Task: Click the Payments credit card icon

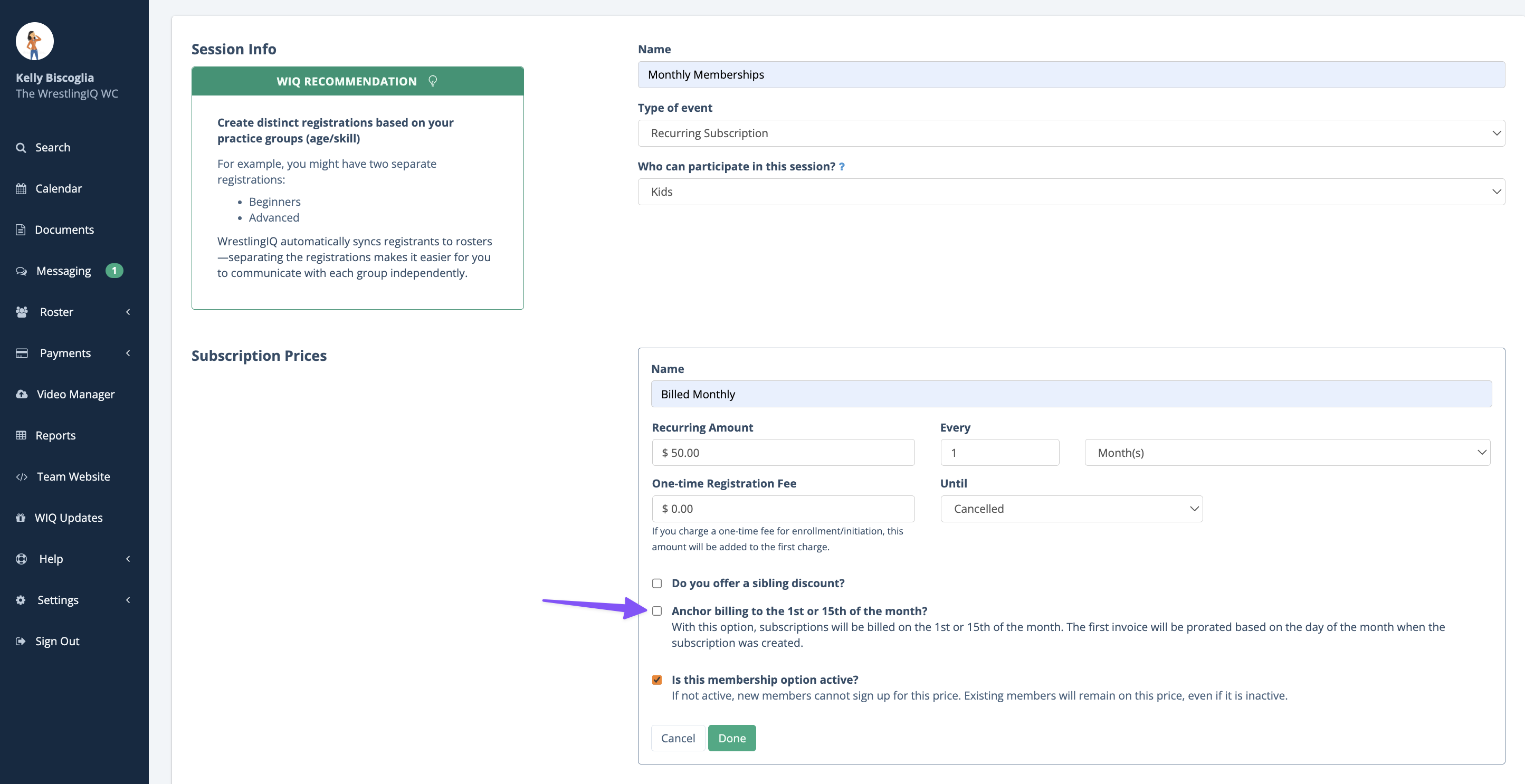Action: click(x=22, y=353)
